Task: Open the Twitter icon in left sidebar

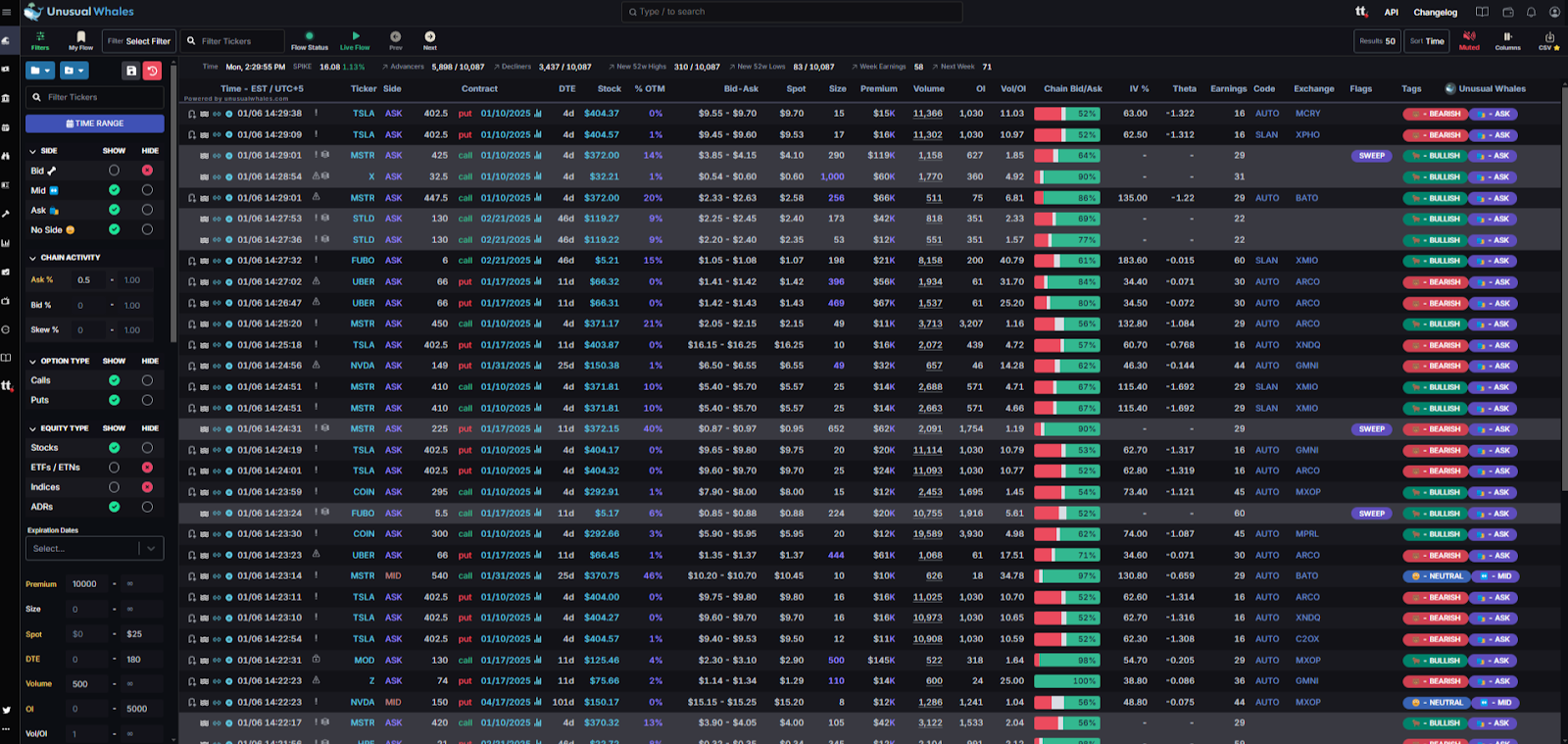Action: pyautogui.click(x=7, y=710)
